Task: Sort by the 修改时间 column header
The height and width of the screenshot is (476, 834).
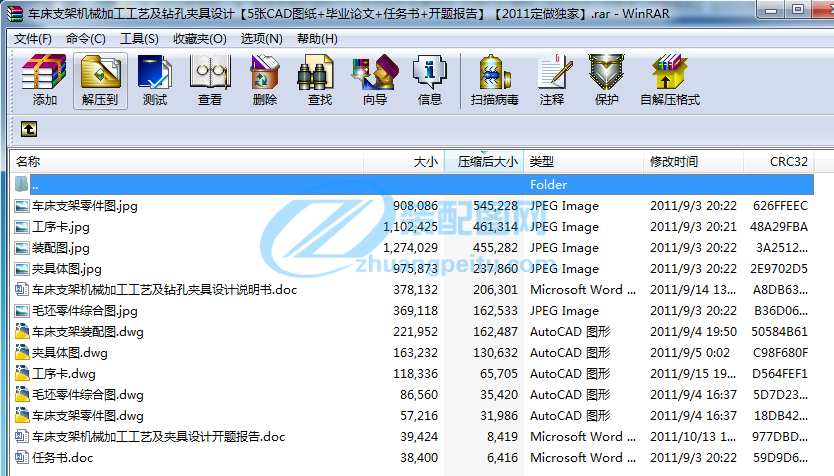Action: [693, 162]
